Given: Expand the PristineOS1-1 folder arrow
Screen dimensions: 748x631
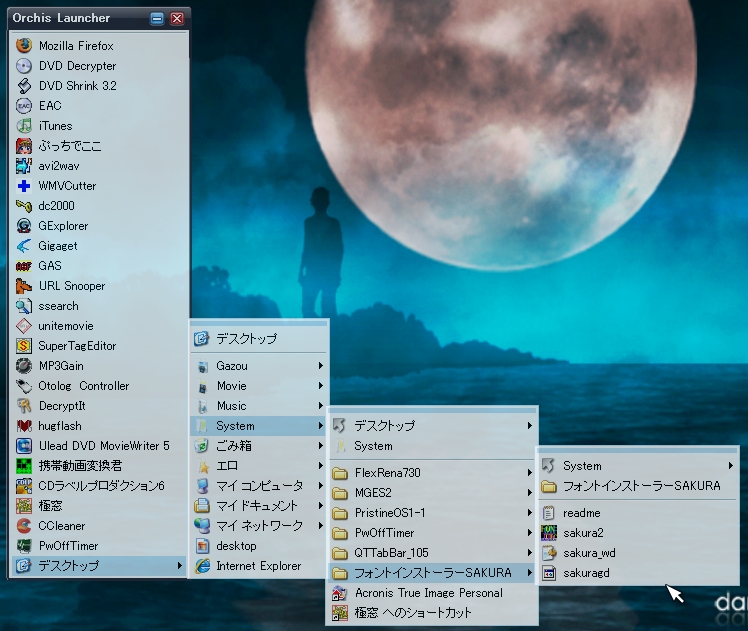Looking at the screenshot, I should point(530,513).
